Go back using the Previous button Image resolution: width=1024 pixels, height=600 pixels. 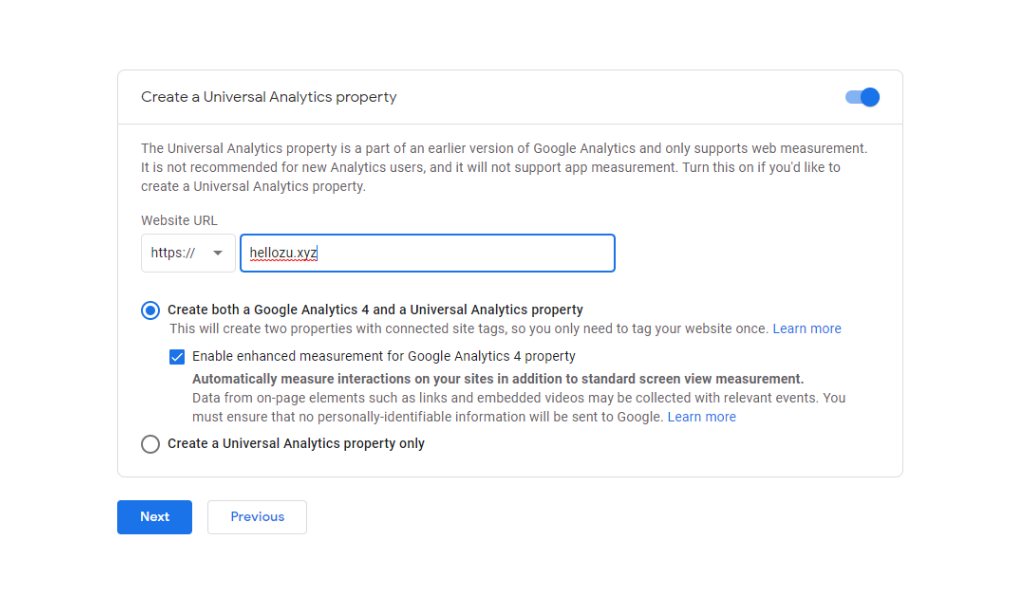[257, 517]
